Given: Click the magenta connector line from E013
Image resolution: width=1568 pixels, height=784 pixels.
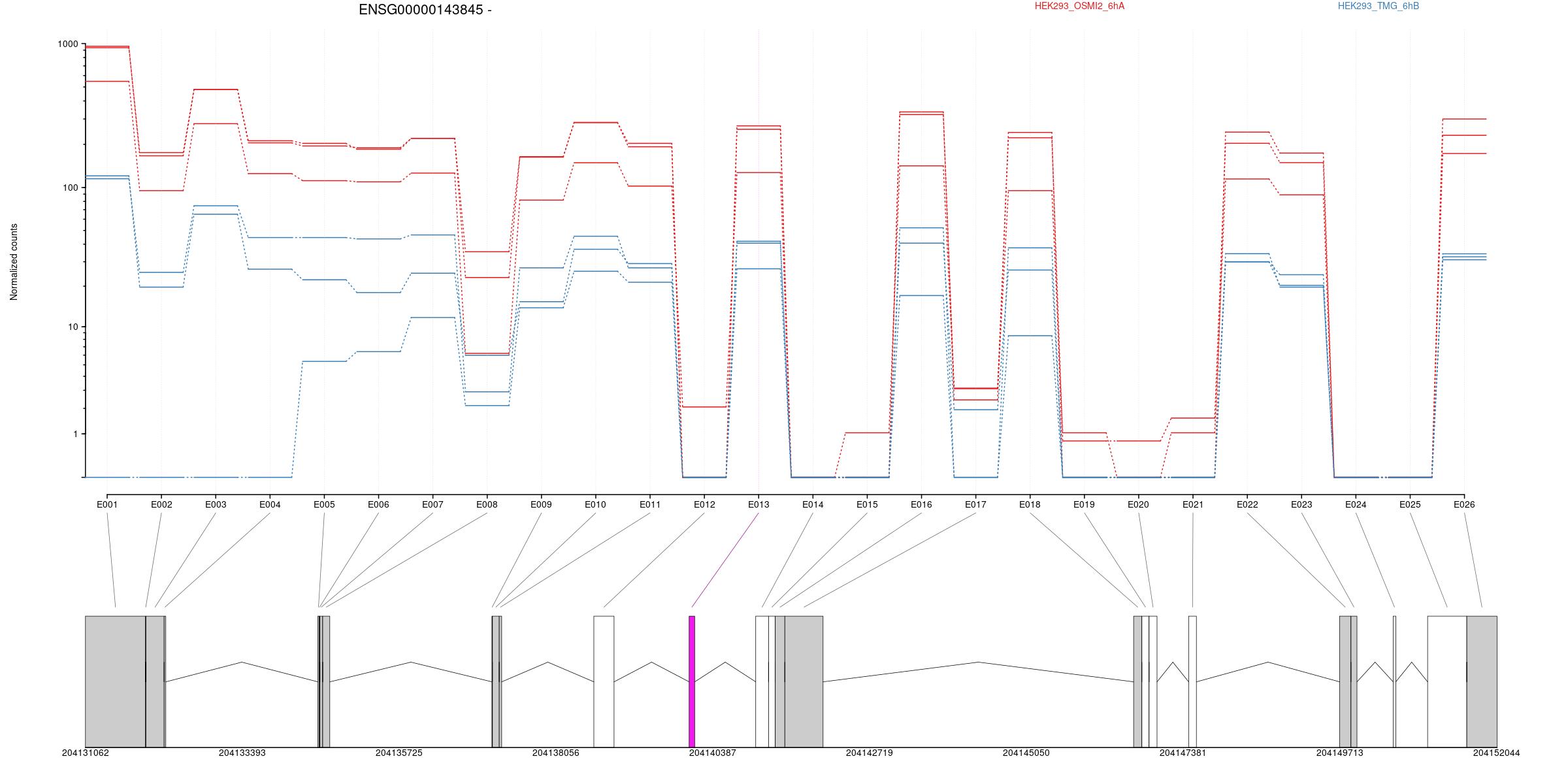Looking at the screenshot, I should (725, 560).
